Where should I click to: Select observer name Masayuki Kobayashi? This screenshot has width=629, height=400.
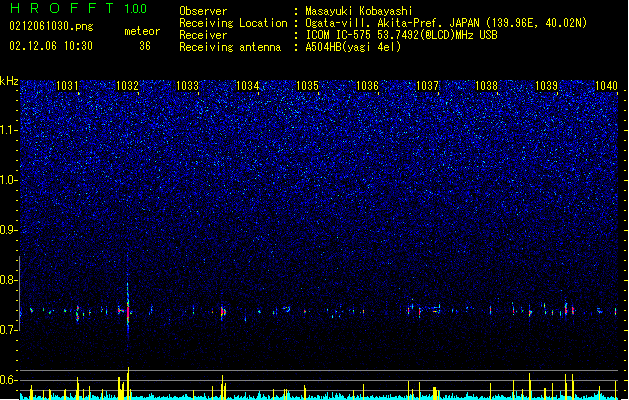pos(359,11)
